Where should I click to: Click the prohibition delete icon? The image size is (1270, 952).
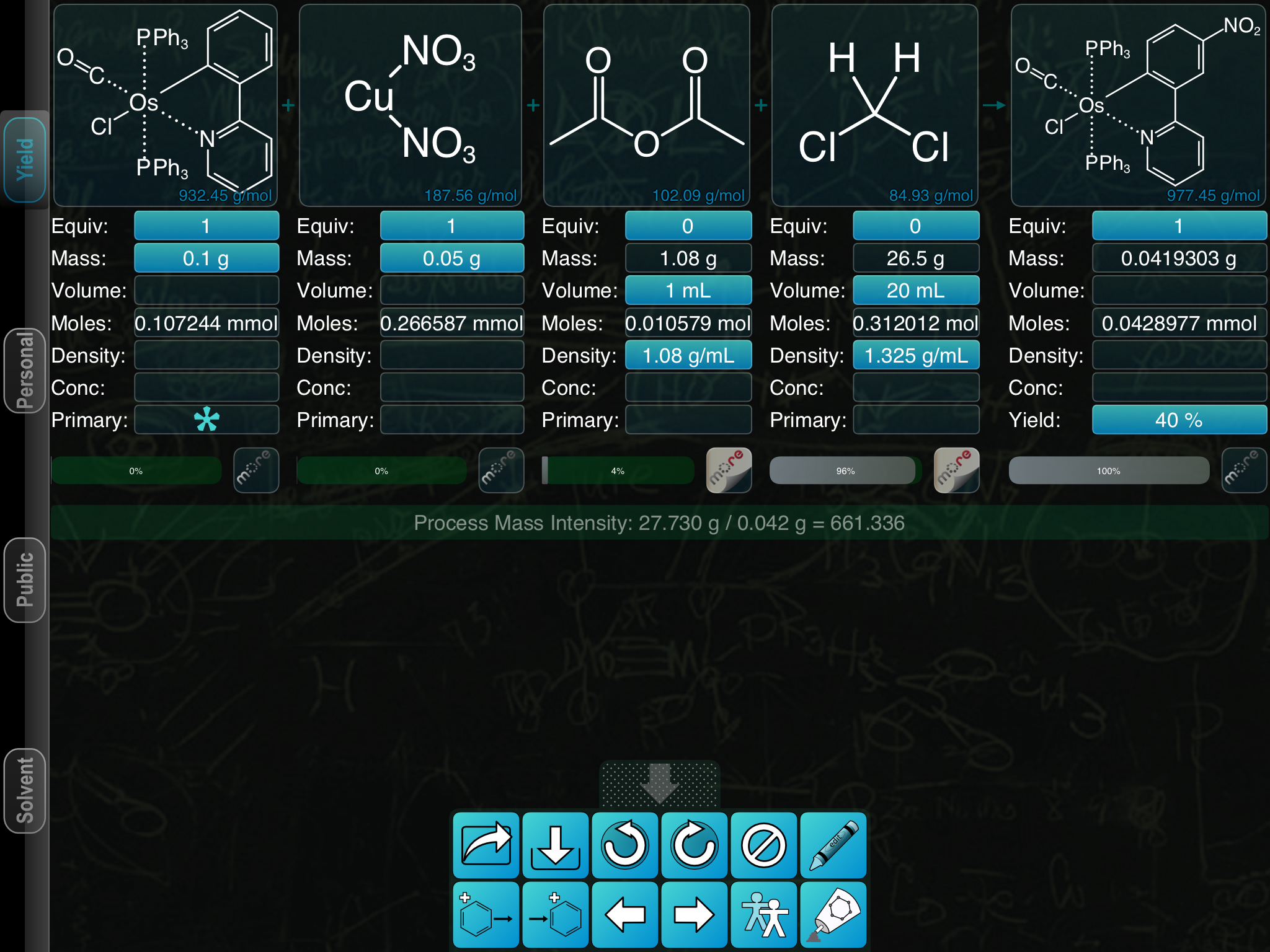click(x=763, y=845)
